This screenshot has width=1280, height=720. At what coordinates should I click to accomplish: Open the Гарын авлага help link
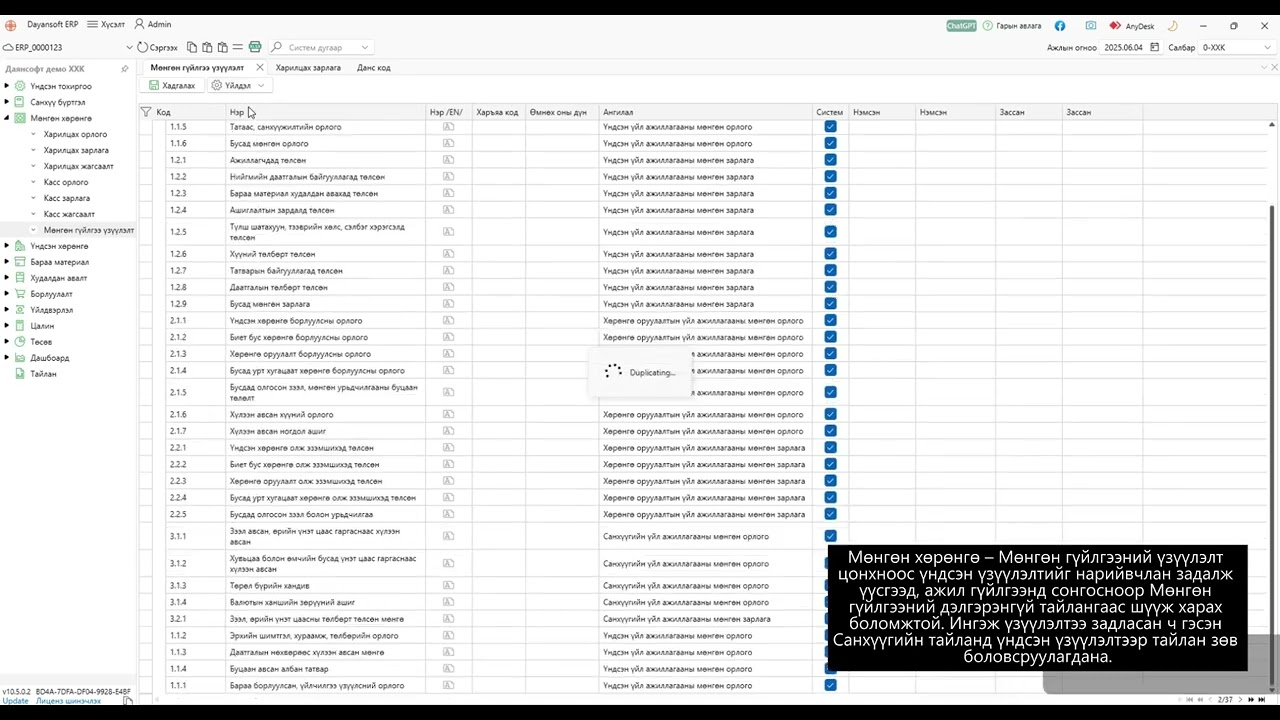point(1012,25)
